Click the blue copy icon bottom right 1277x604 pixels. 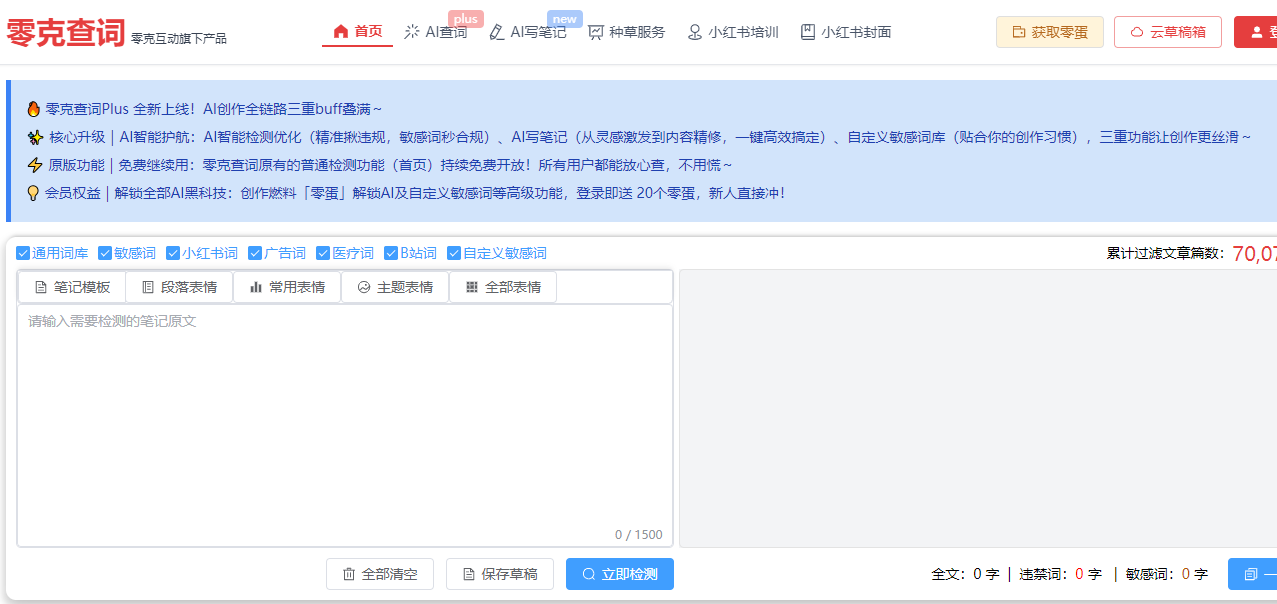[x=1251, y=574]
